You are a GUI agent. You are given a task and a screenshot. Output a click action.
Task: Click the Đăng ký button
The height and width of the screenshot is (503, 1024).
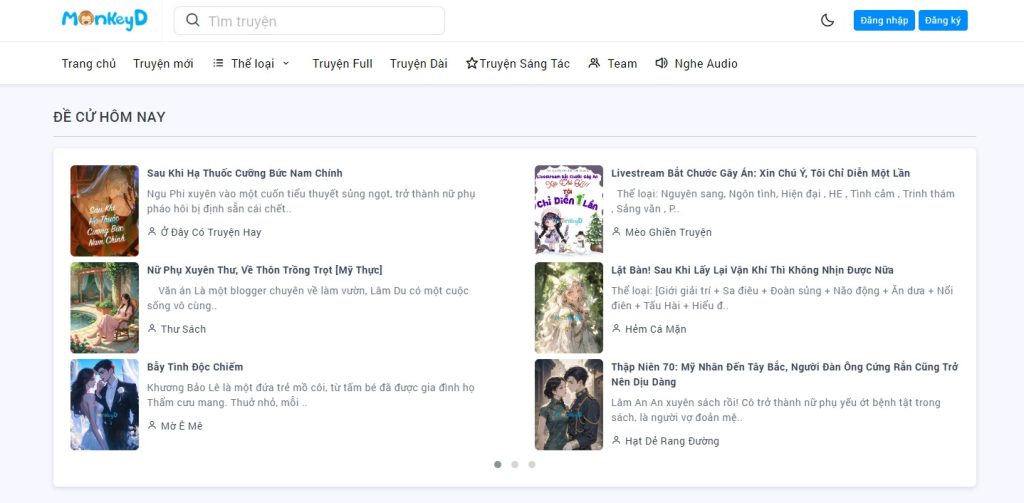click(942, 20)
